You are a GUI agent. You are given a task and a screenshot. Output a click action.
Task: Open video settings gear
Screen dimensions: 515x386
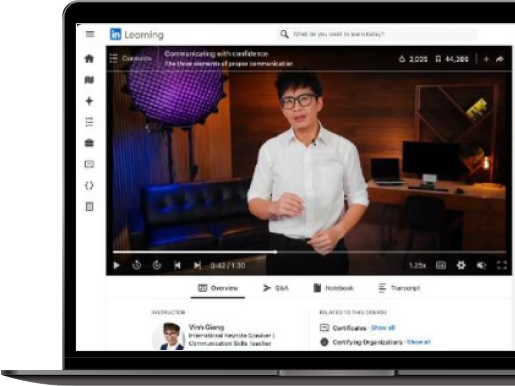(461, 265)
